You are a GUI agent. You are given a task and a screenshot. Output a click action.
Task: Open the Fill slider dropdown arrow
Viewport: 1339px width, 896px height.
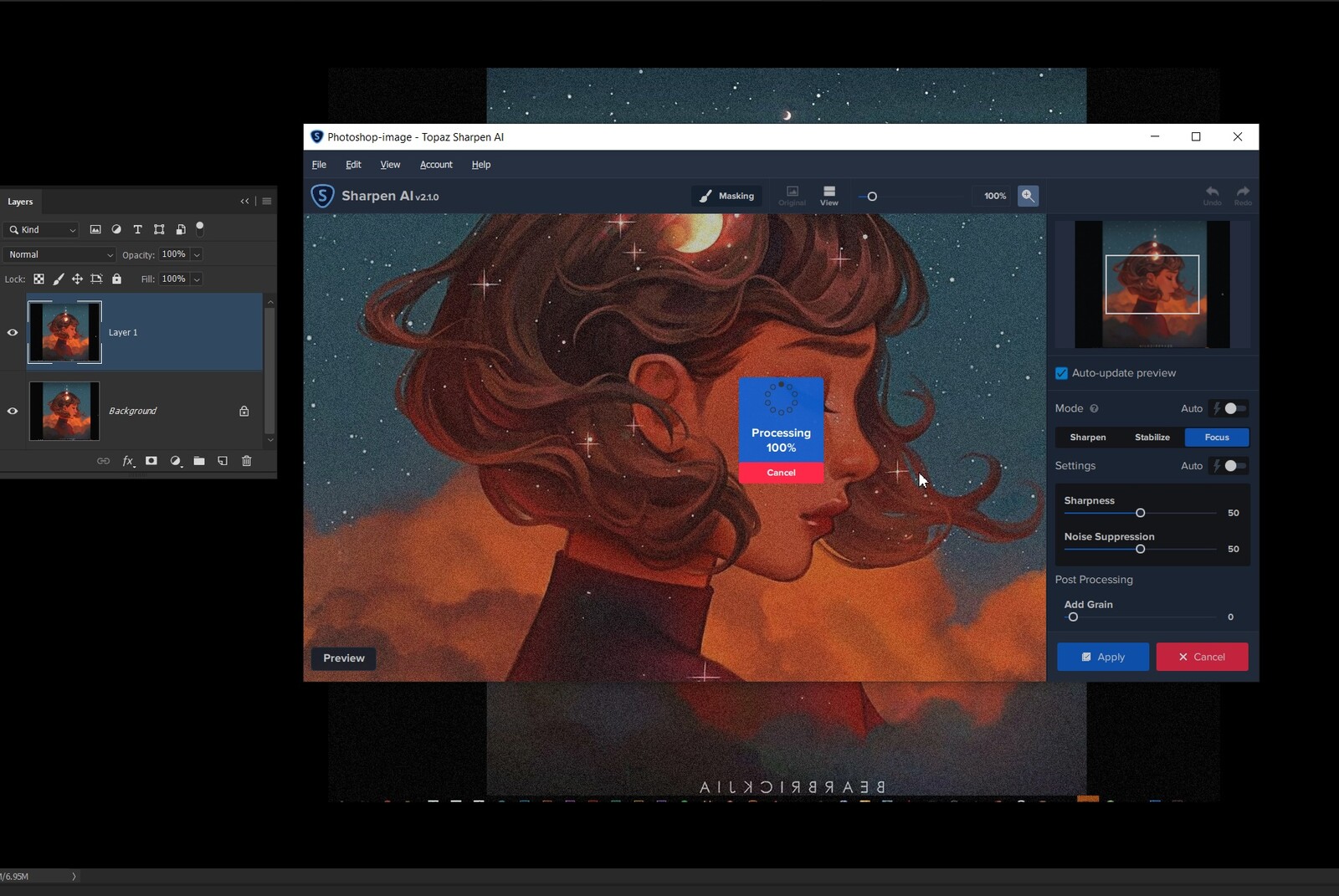click(x=197, y=279)
